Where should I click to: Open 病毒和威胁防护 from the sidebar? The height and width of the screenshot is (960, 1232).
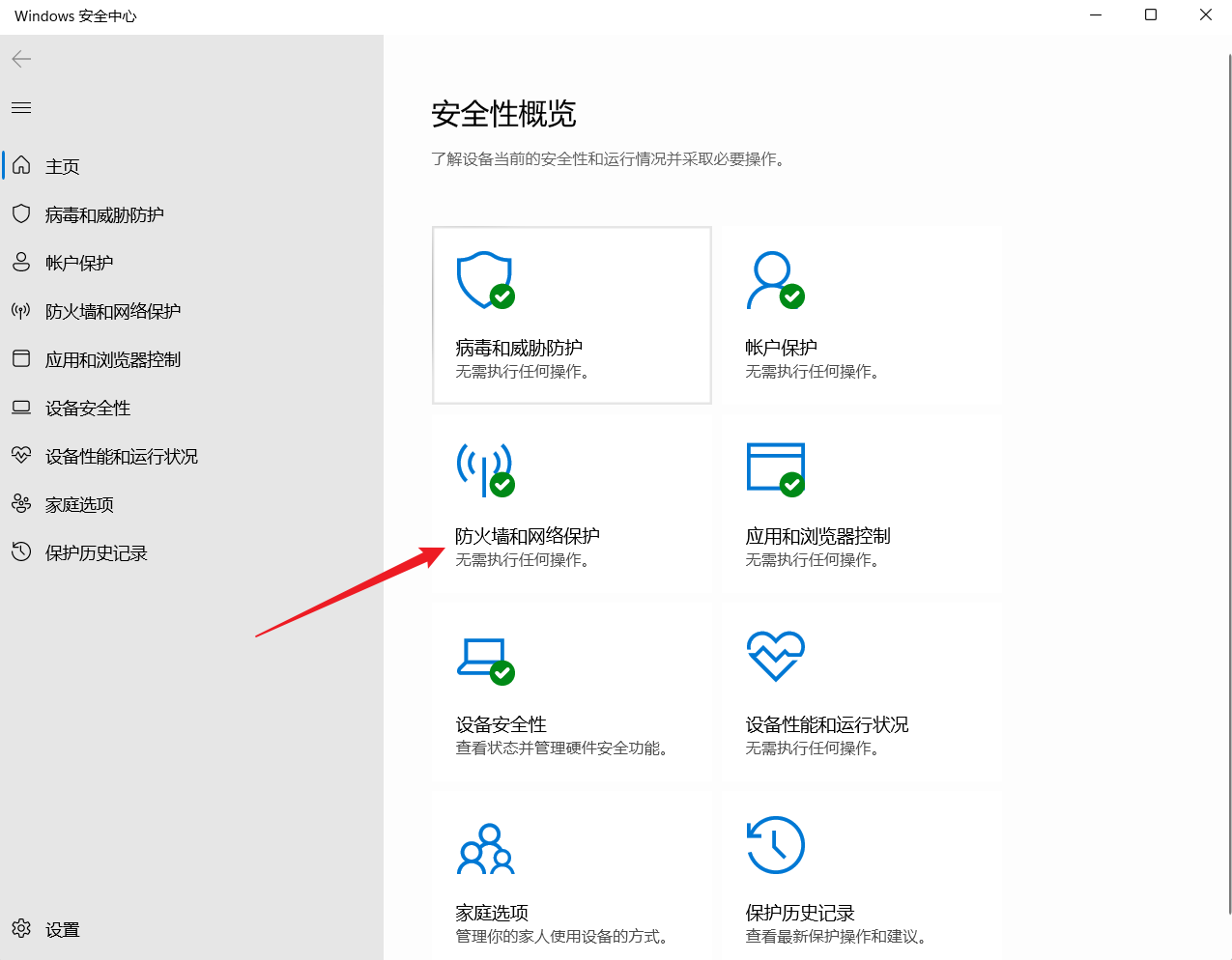click(x=104, y=214)
